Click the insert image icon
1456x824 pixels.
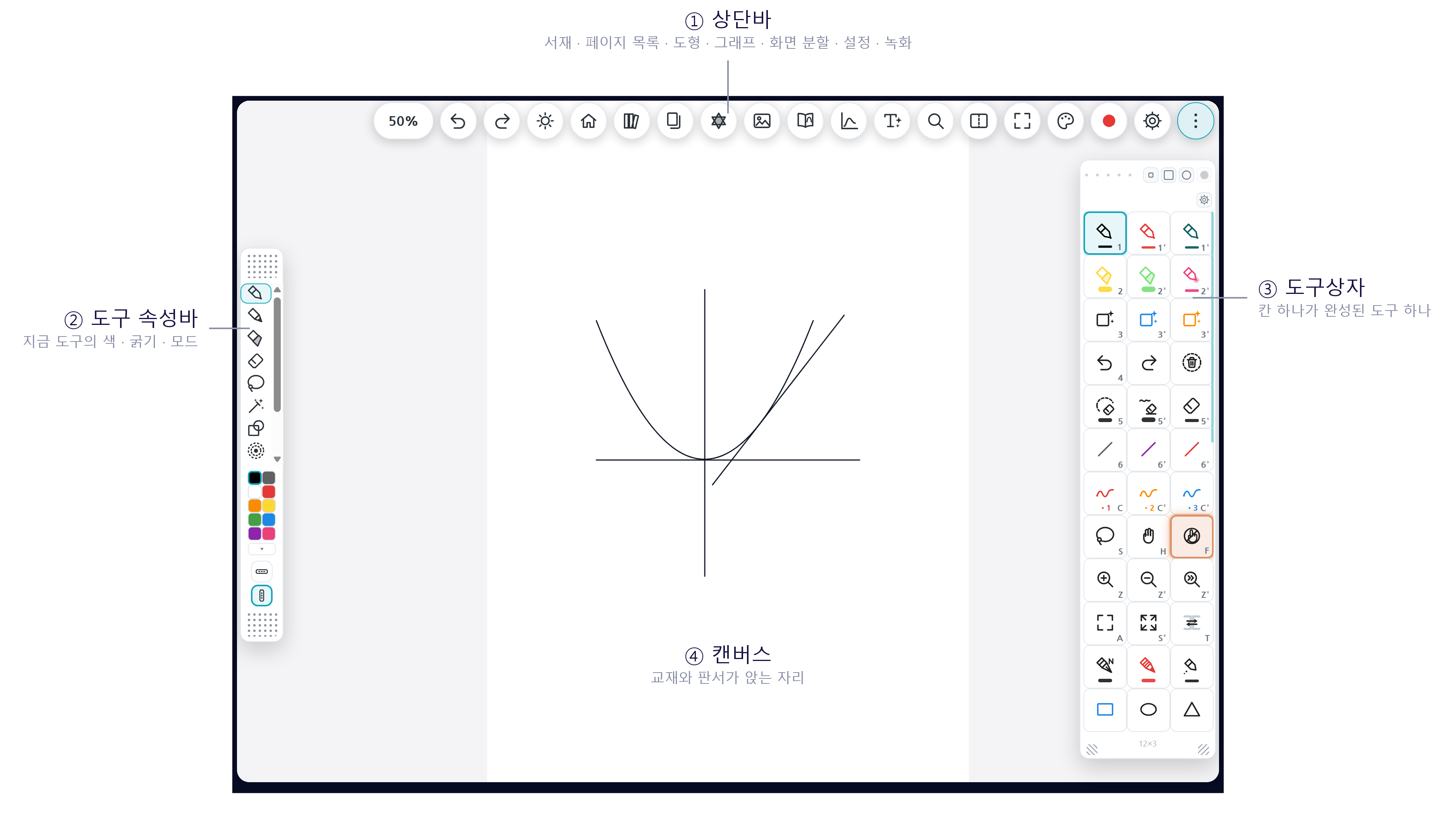coord(762,120)
